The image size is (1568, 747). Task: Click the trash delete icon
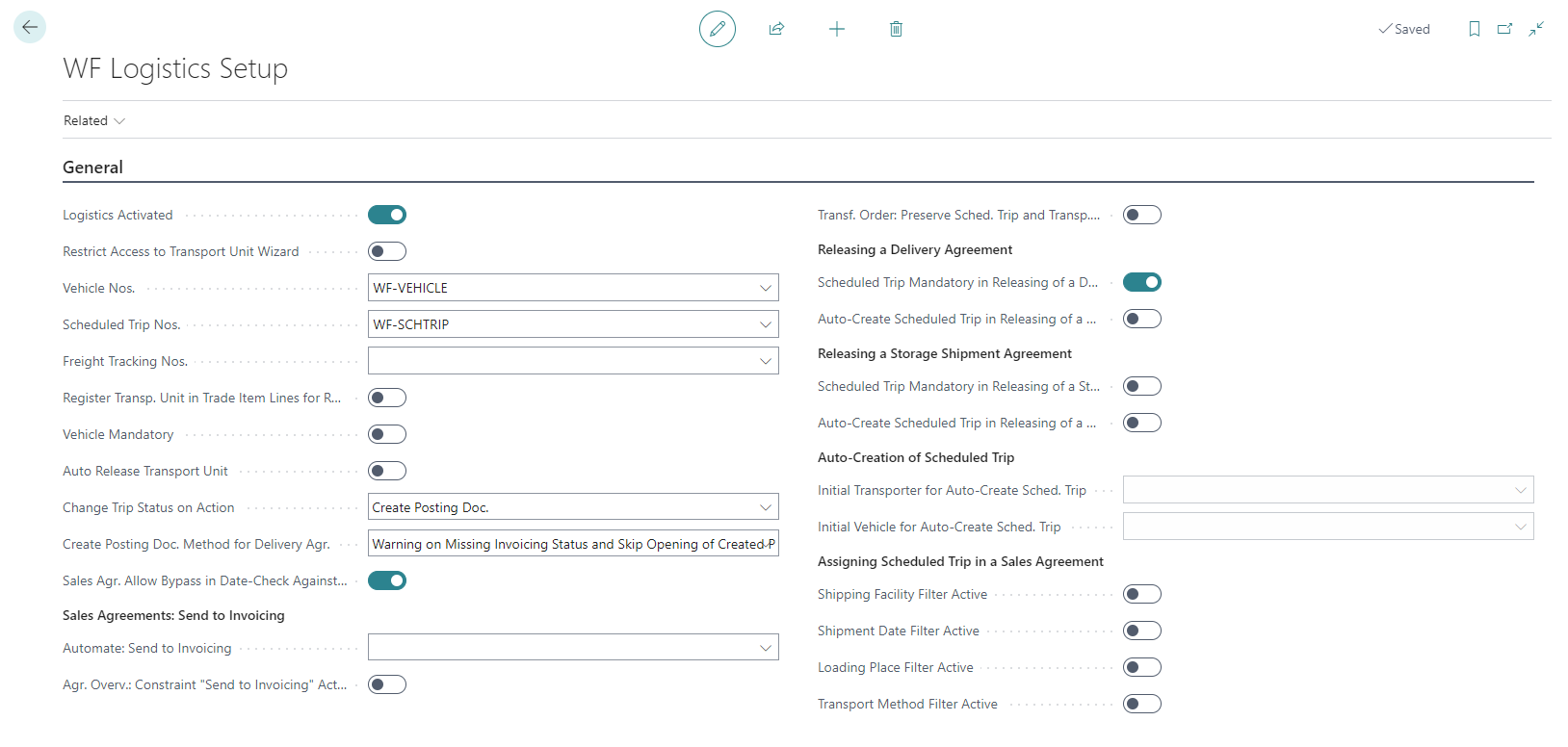tap(896, 29)
